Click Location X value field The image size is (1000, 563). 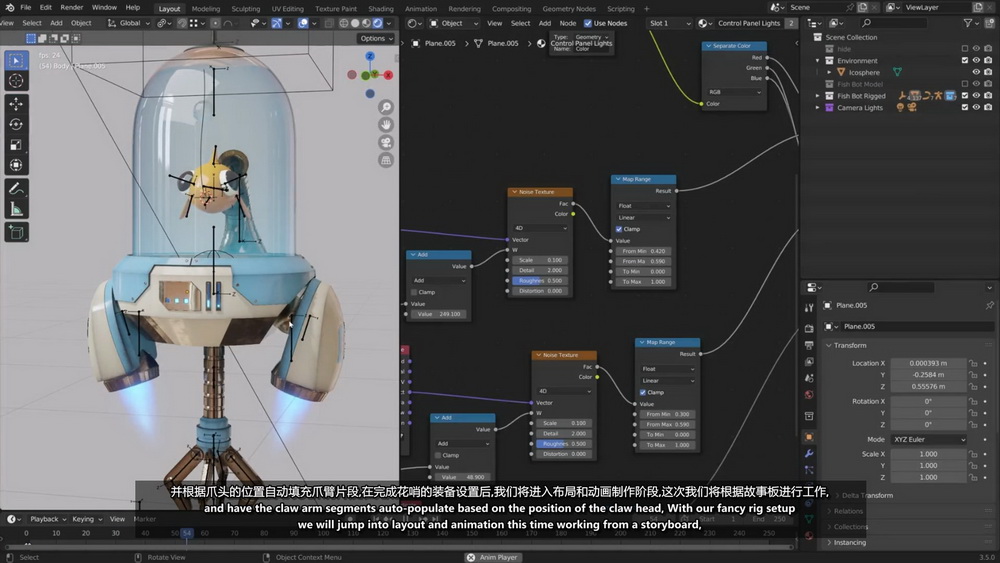click(928, 363)
